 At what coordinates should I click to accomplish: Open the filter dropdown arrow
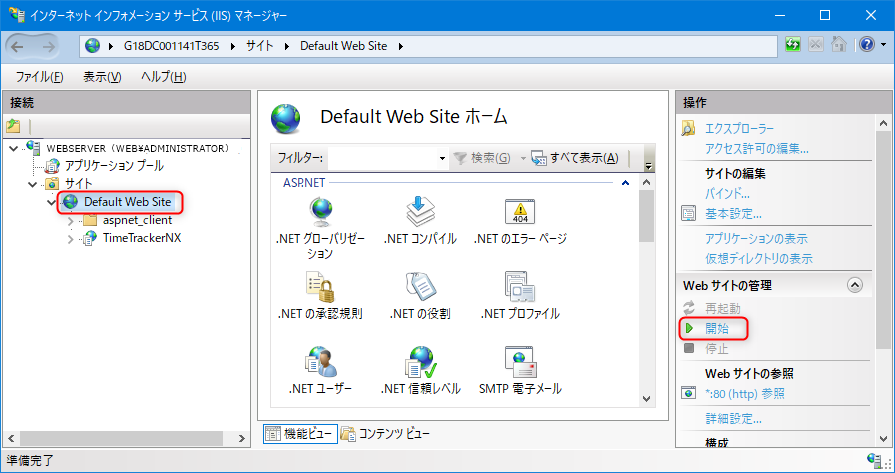pyautogui.click(x=442, y=159)
